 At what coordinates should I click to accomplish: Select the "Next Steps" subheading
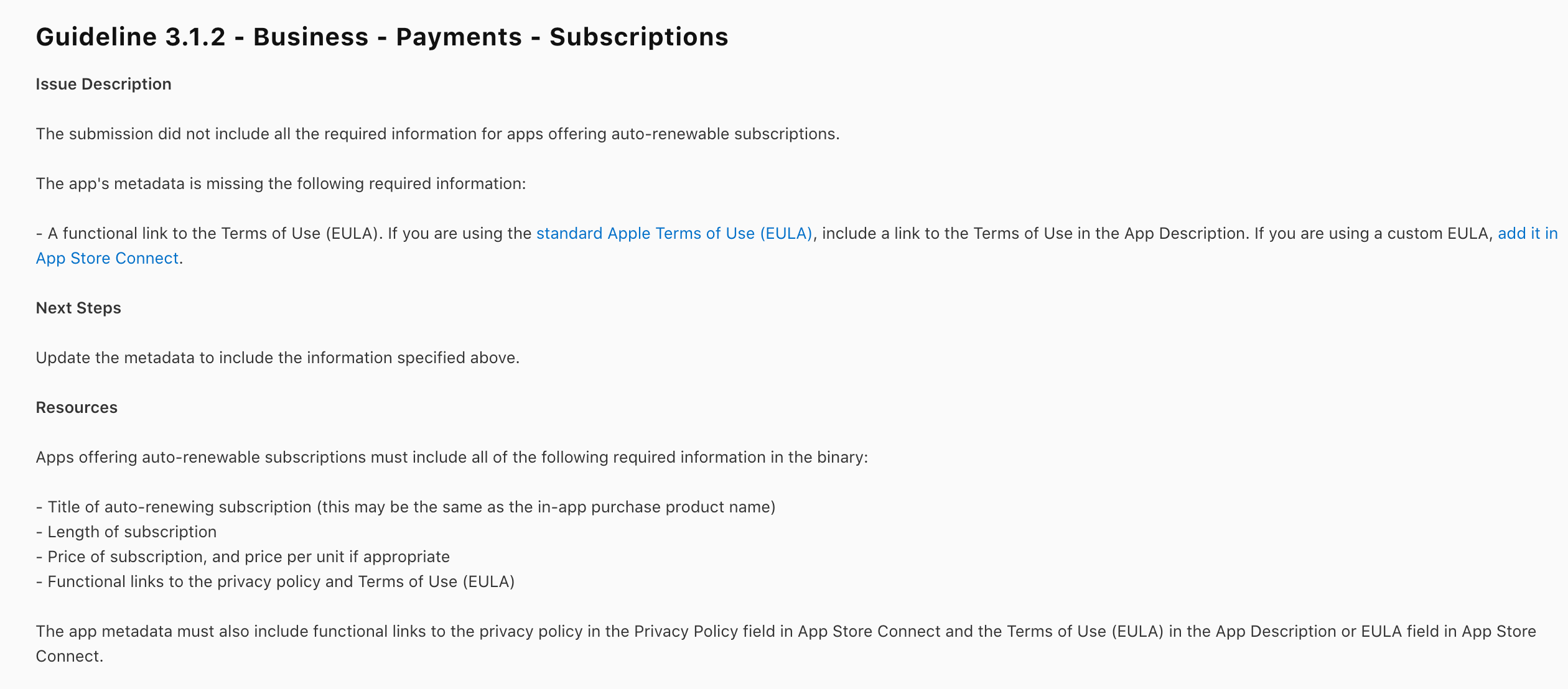[78, 308]
